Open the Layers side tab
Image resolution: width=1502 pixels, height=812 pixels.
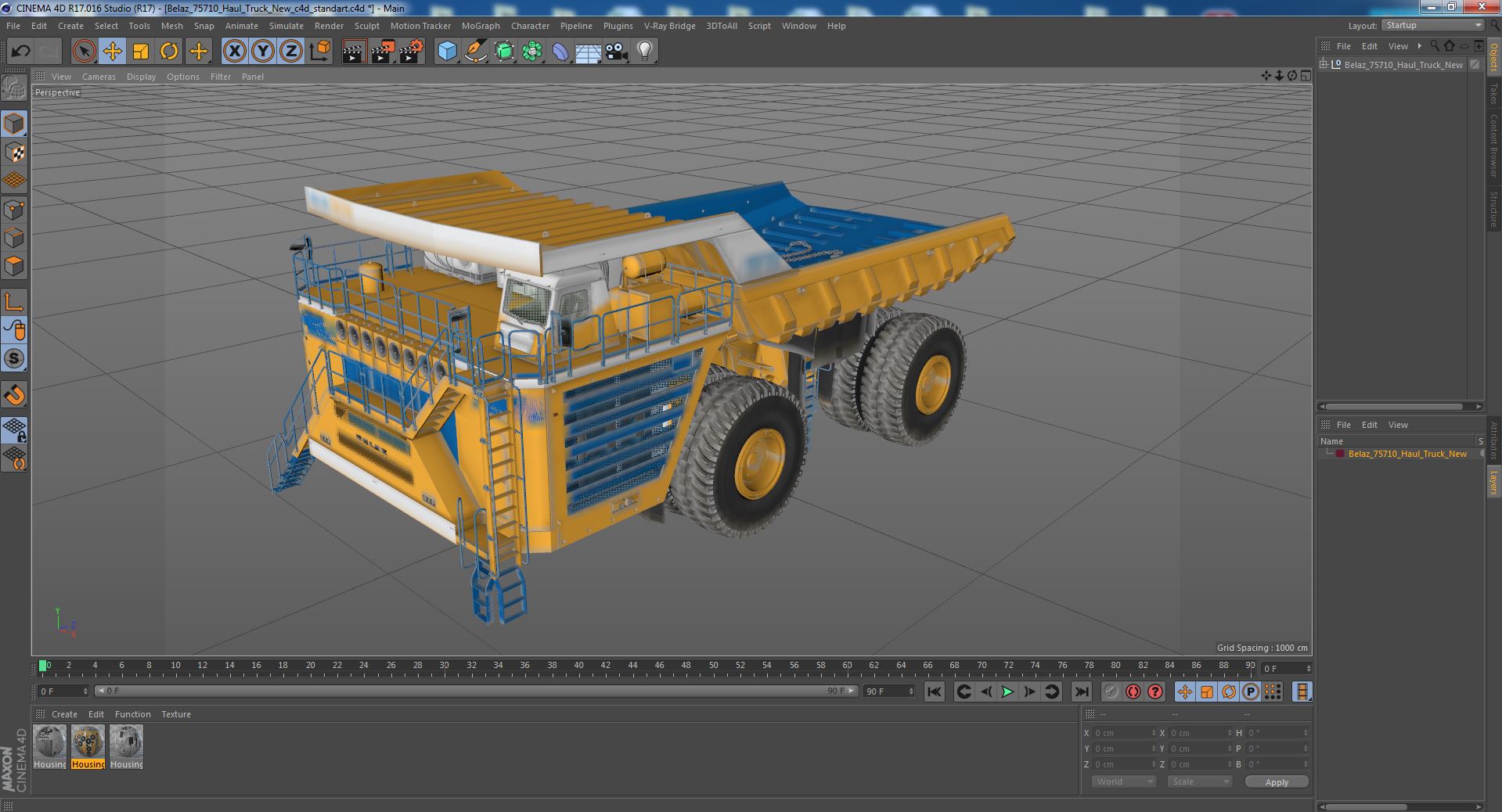coord(1493,482)
